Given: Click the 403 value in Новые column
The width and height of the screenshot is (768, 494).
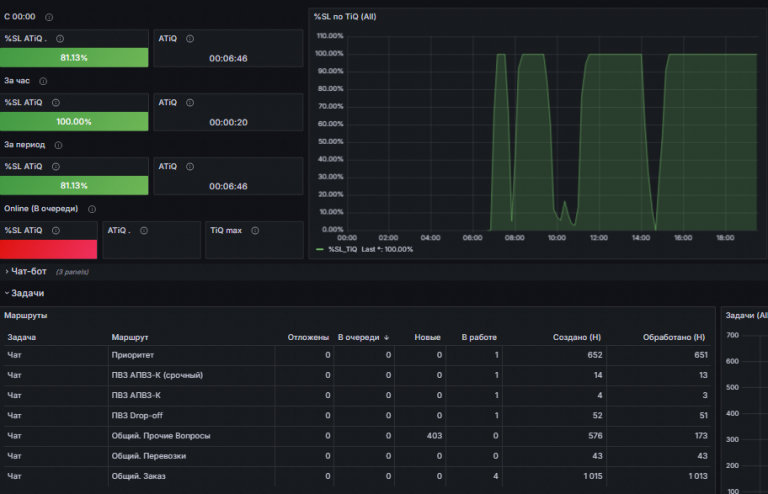Looking at the screenshot, I should point(434,436).
